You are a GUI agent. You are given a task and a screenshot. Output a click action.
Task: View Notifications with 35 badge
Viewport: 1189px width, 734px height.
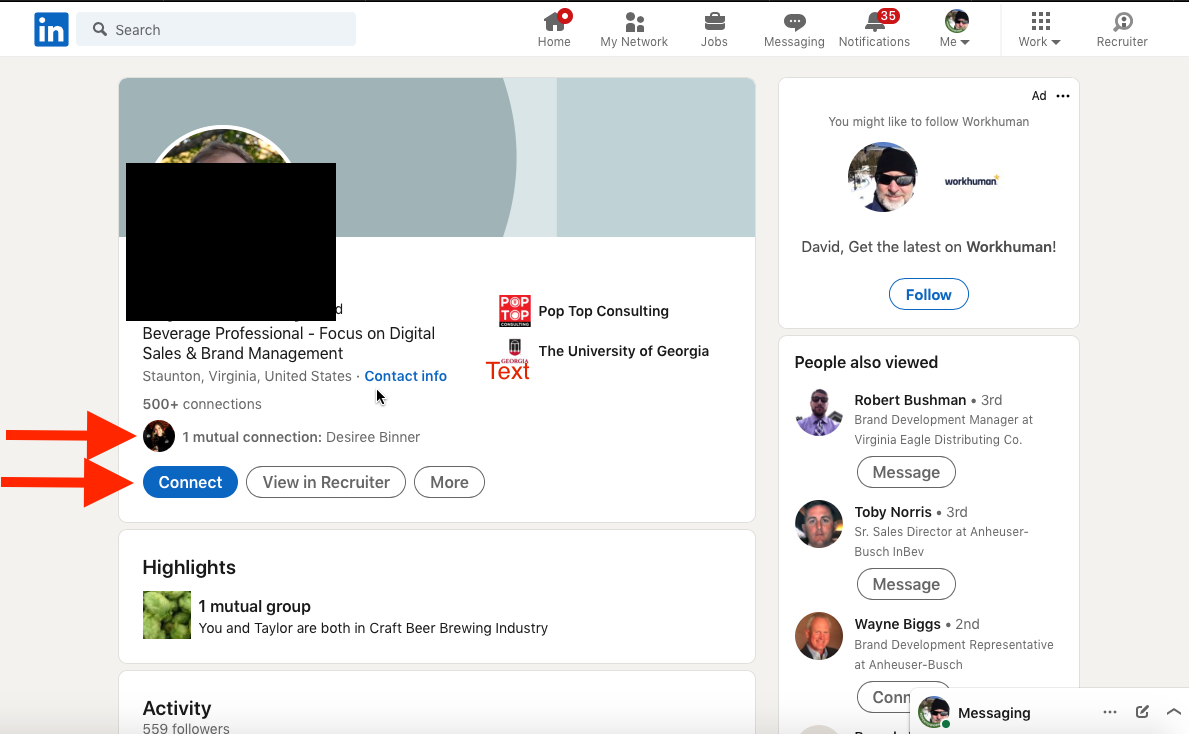coord(874,30)
